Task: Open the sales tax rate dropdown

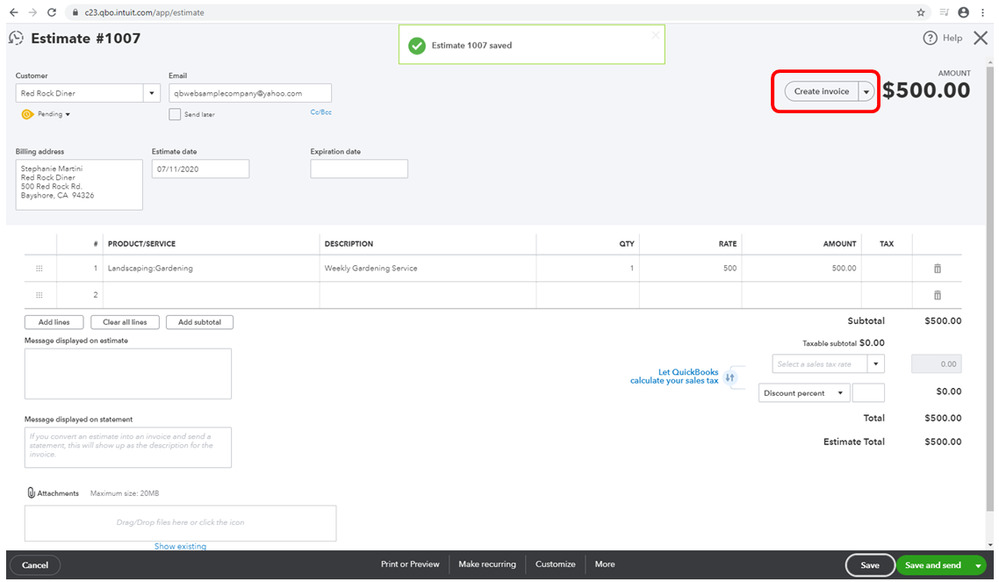Action: point(876,364)
